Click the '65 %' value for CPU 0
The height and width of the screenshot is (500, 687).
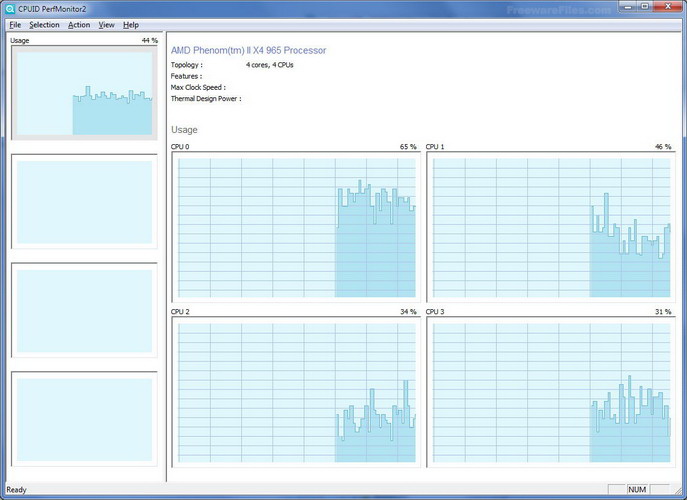(x=408, y=147)
